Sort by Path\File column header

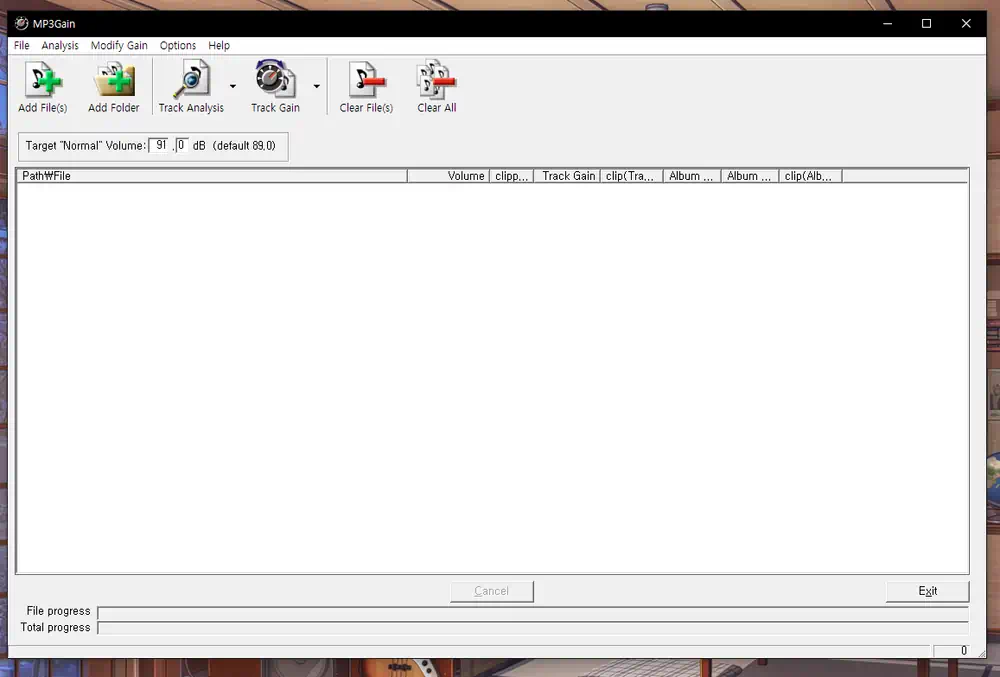tap(212, 176)
